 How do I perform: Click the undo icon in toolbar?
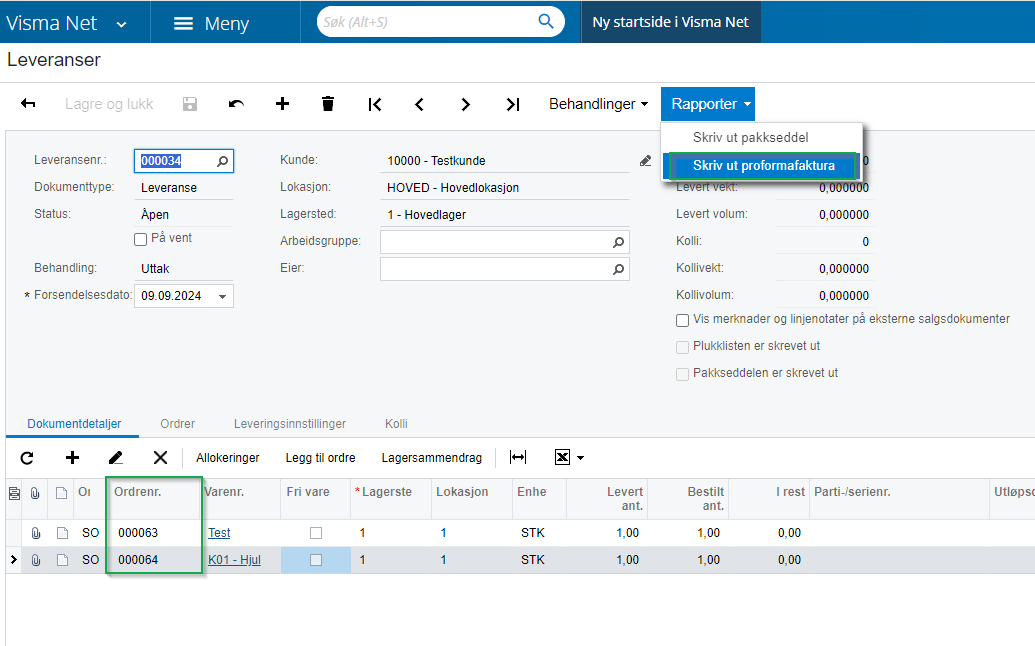236,104
